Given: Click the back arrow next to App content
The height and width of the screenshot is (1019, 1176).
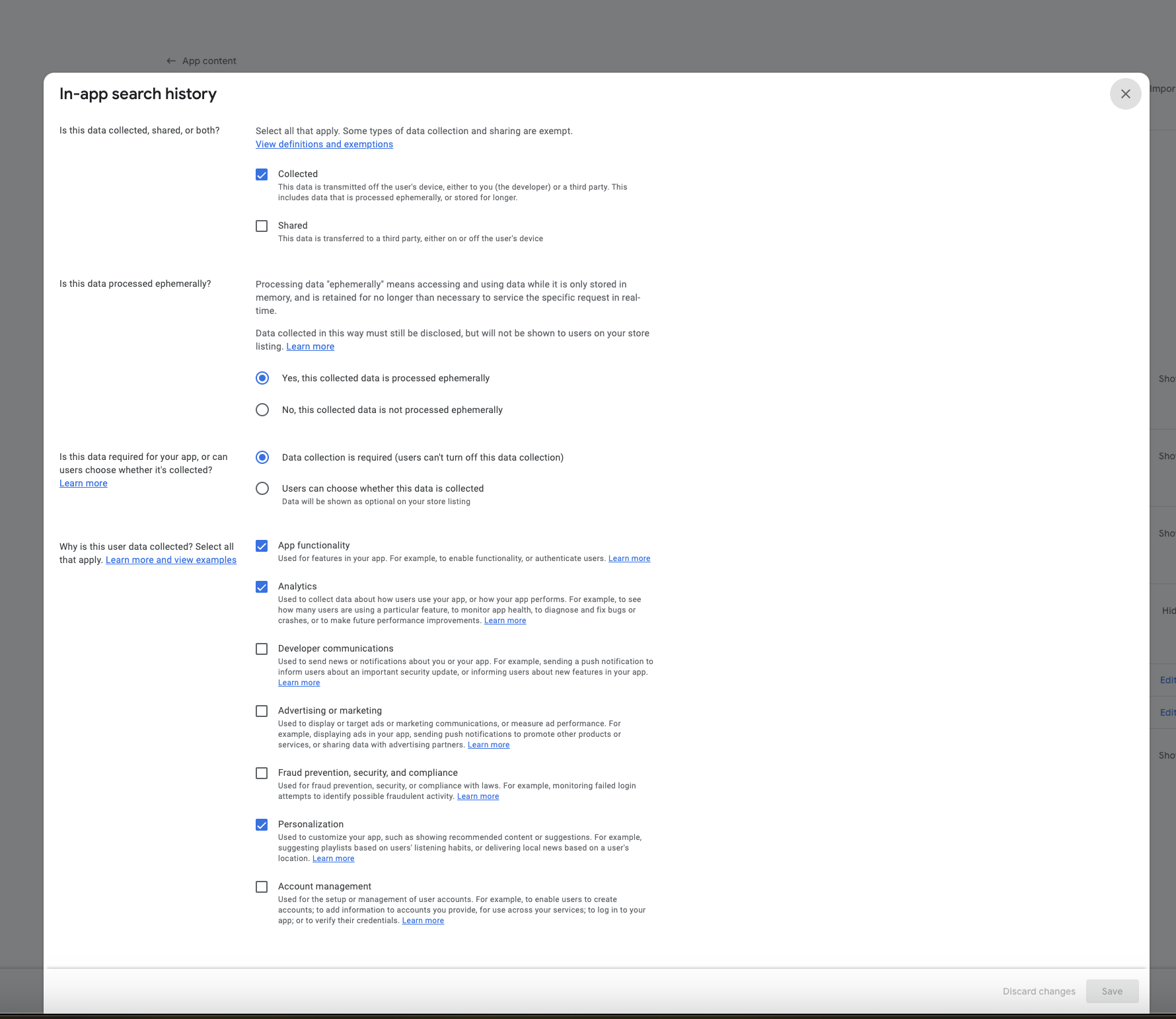Looking at the screenshot, I should pyautogui.click(x=171, y=60).
